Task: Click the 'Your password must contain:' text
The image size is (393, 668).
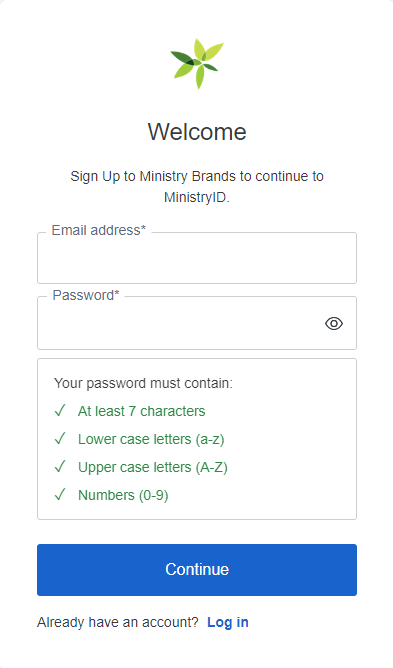Action: point(143,383)
